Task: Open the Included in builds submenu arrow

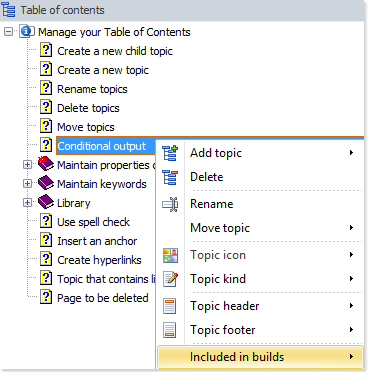Action: tap(351, 357)
